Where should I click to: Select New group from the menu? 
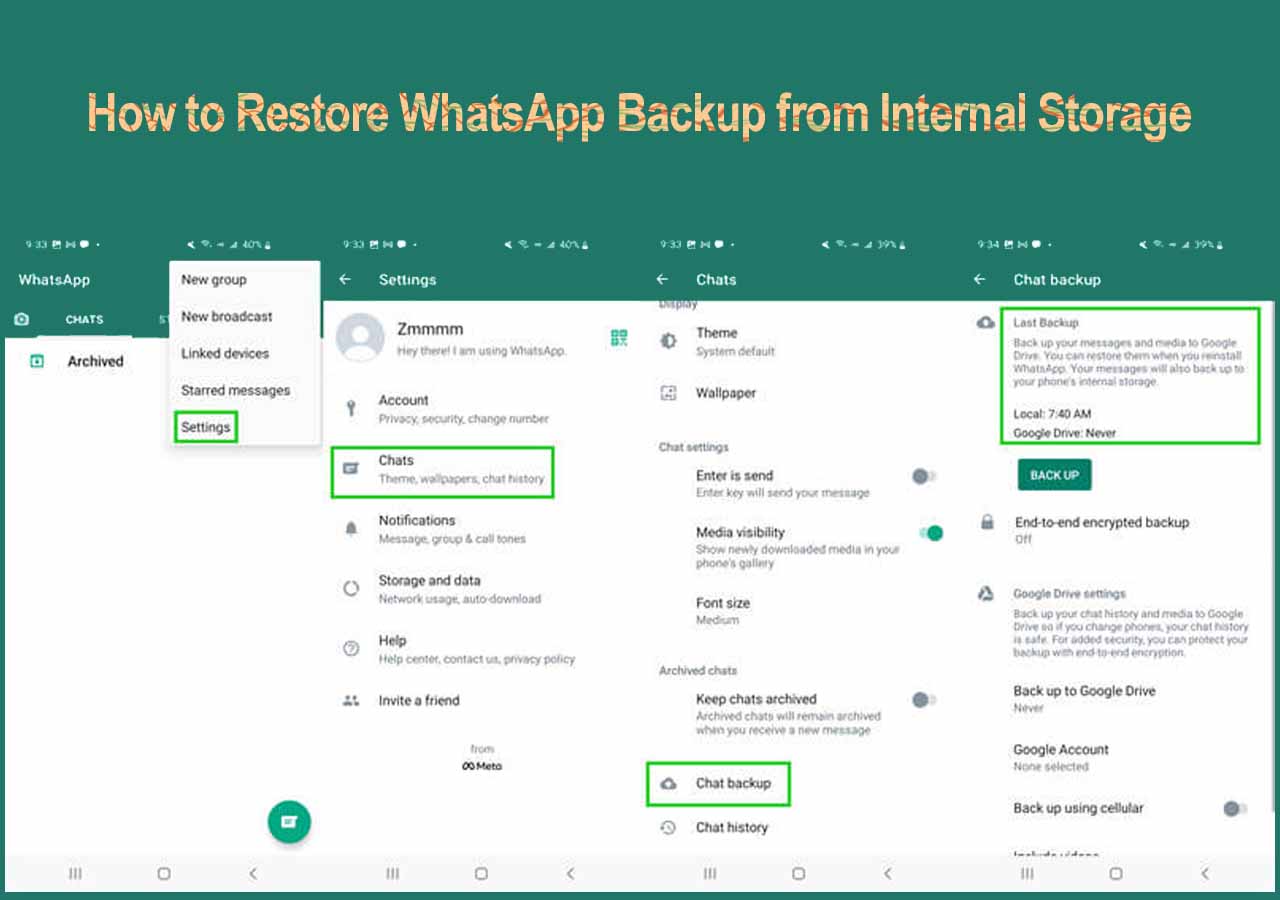click(214, 280)
